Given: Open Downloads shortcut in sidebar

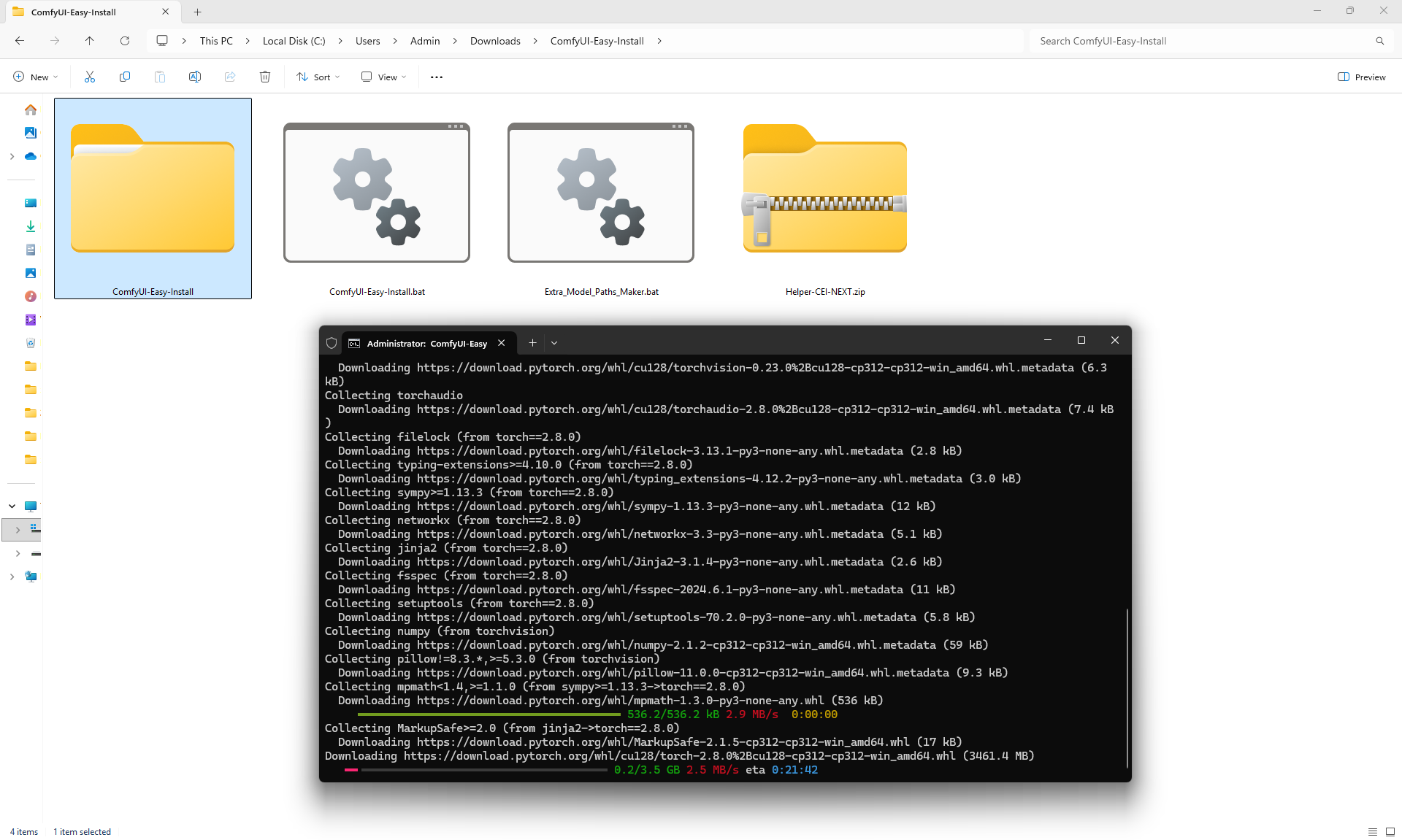Looking at the screenshot, I should (31, 226).
